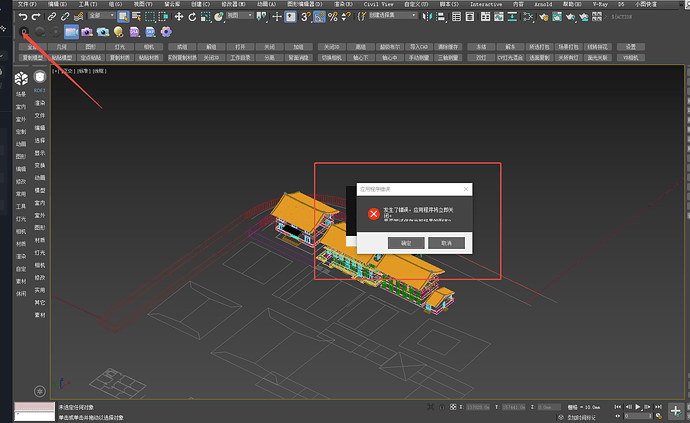The height and width of the screenshot is (423, 690).
Task: Click the 渲染 item under RDF2 column
Action: pyautogui.click(x=40, y=103)
